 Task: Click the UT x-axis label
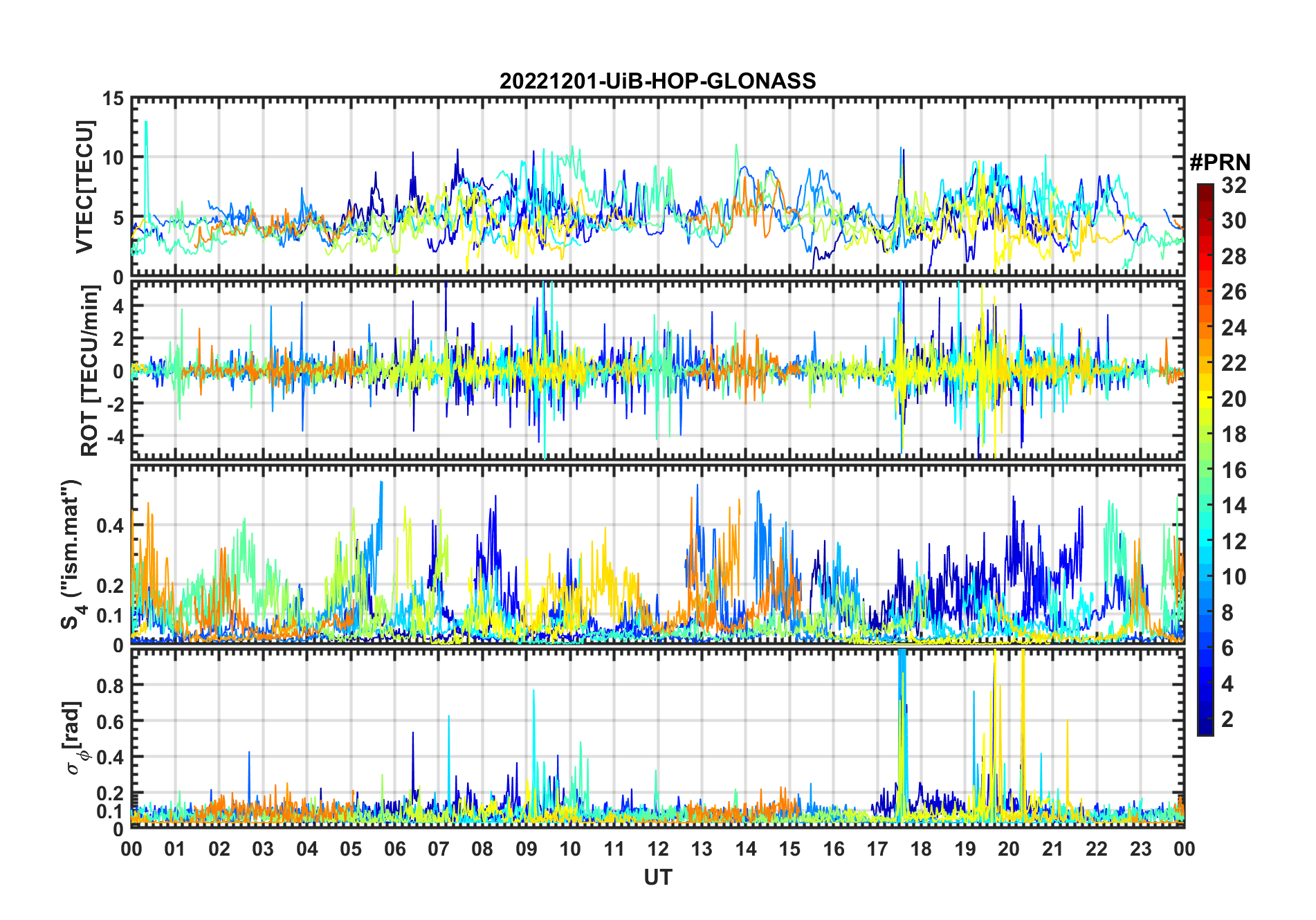(x=657, y=877)
